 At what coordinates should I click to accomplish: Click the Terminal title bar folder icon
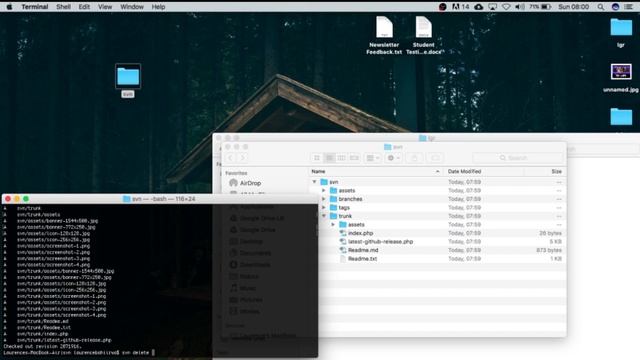[127, 199]
